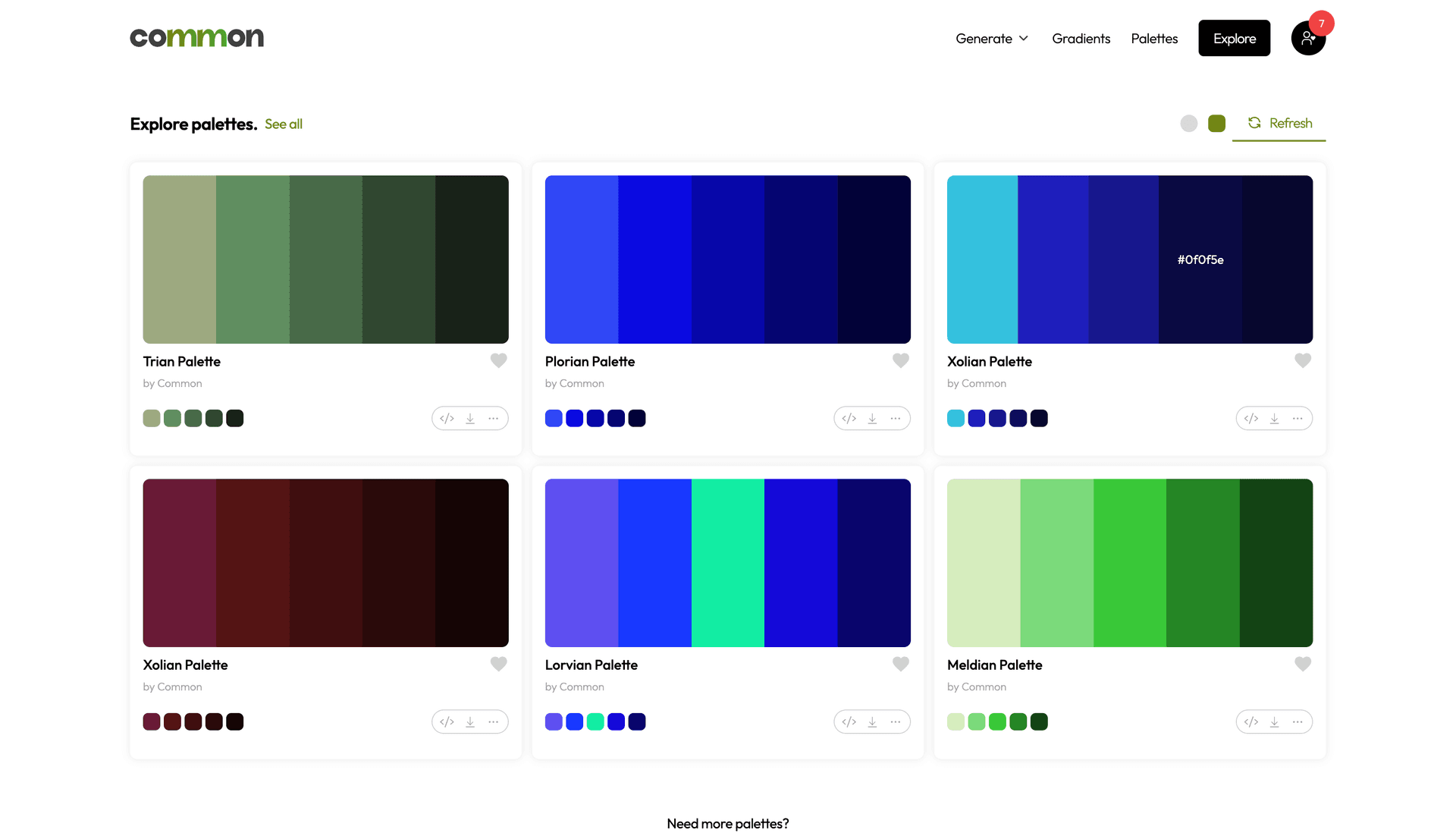Like the Lorvian Palette heart

[x=900, y=665]
